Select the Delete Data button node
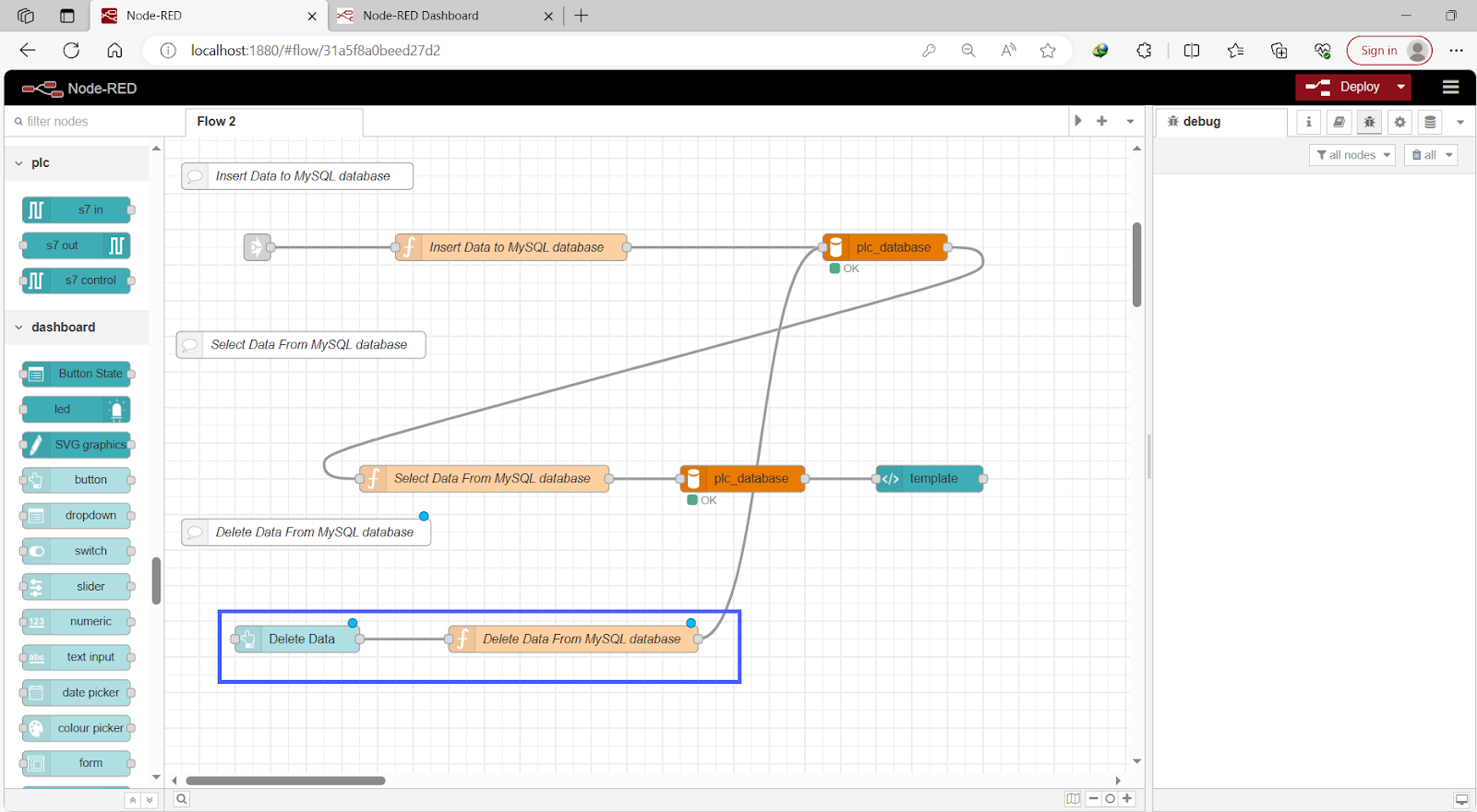This screenshot has width=1477, height=812. click(297, 639)
